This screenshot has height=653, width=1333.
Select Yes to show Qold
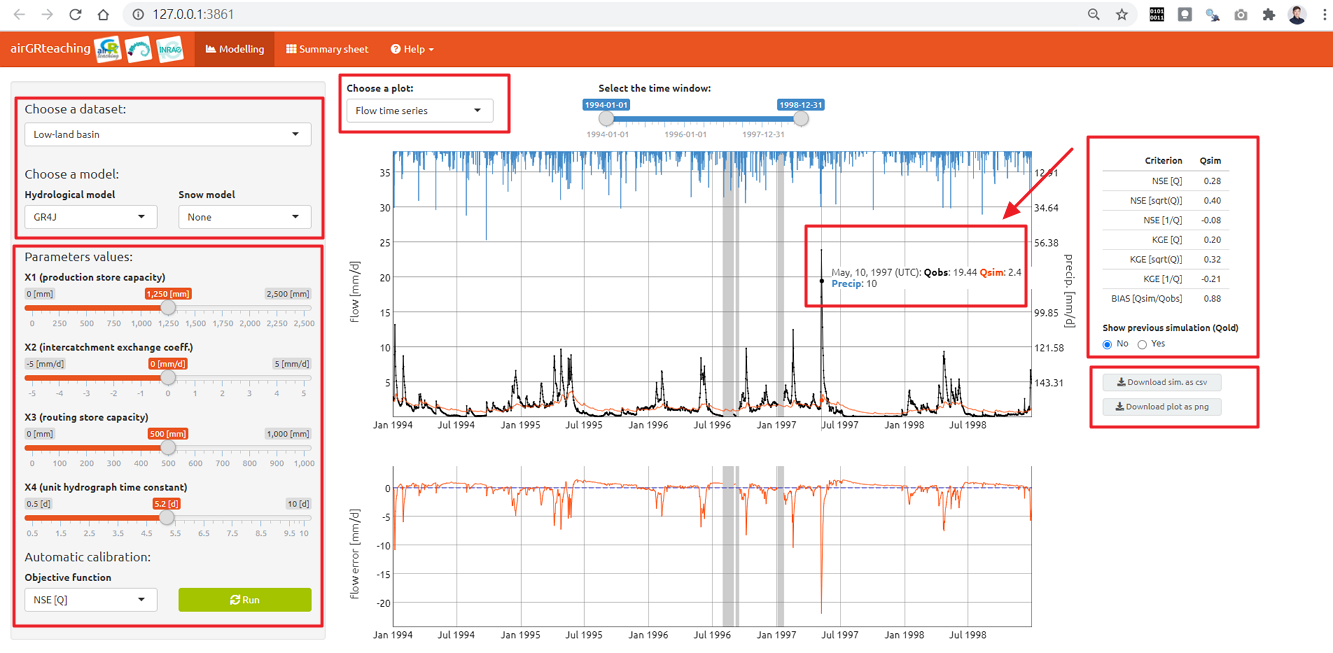1142,344
